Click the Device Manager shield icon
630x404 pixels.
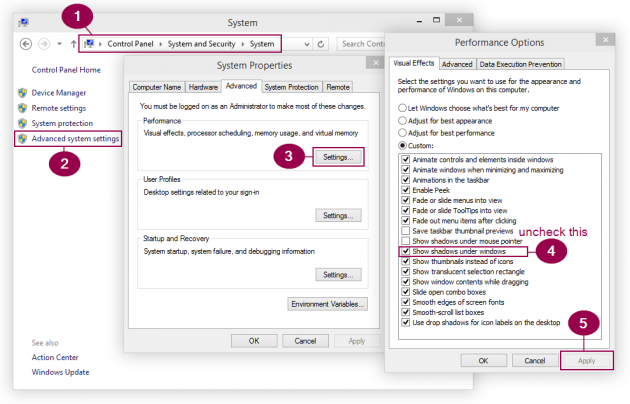pos(22,93)
